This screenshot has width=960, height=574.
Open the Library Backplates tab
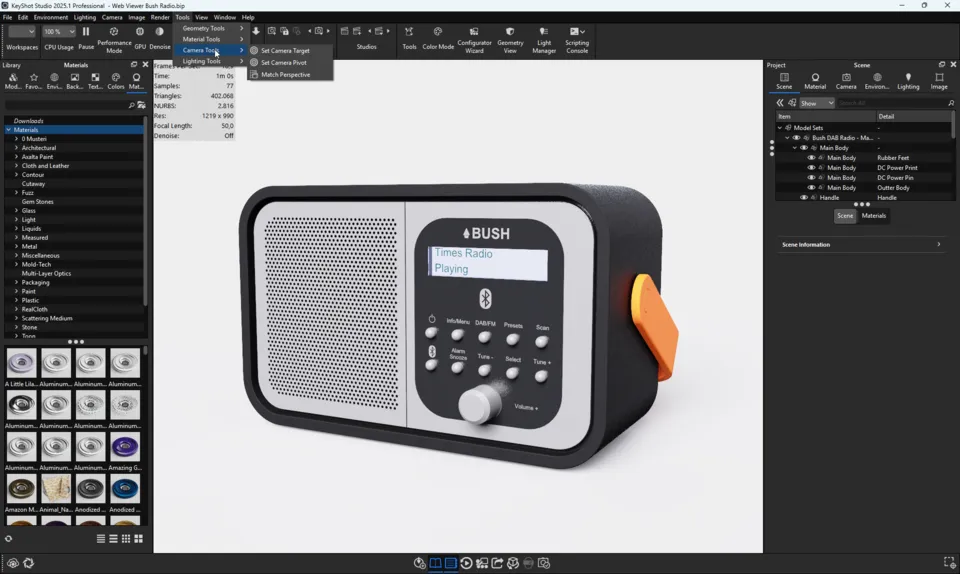75,81
